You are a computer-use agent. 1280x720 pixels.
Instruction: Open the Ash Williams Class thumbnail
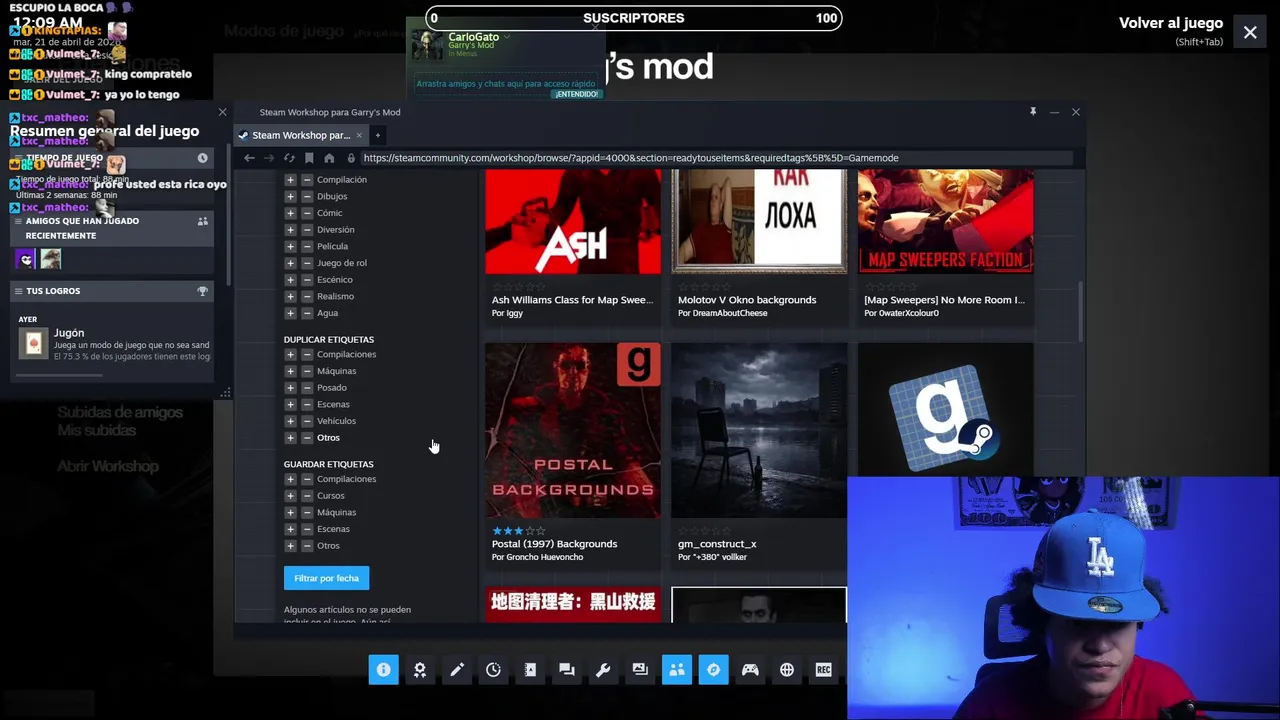[573, 221]
